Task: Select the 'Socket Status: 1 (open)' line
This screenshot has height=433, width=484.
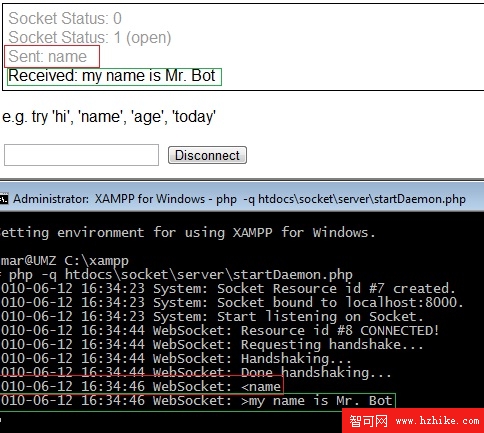Action: (x=90, y=37)
